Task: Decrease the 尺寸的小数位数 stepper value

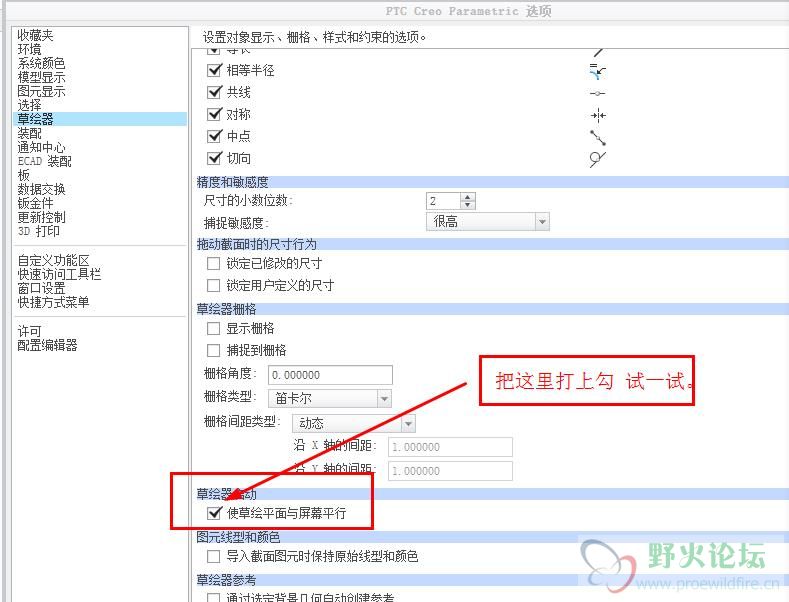Action: pyautogui.click(x=468, y=205)
